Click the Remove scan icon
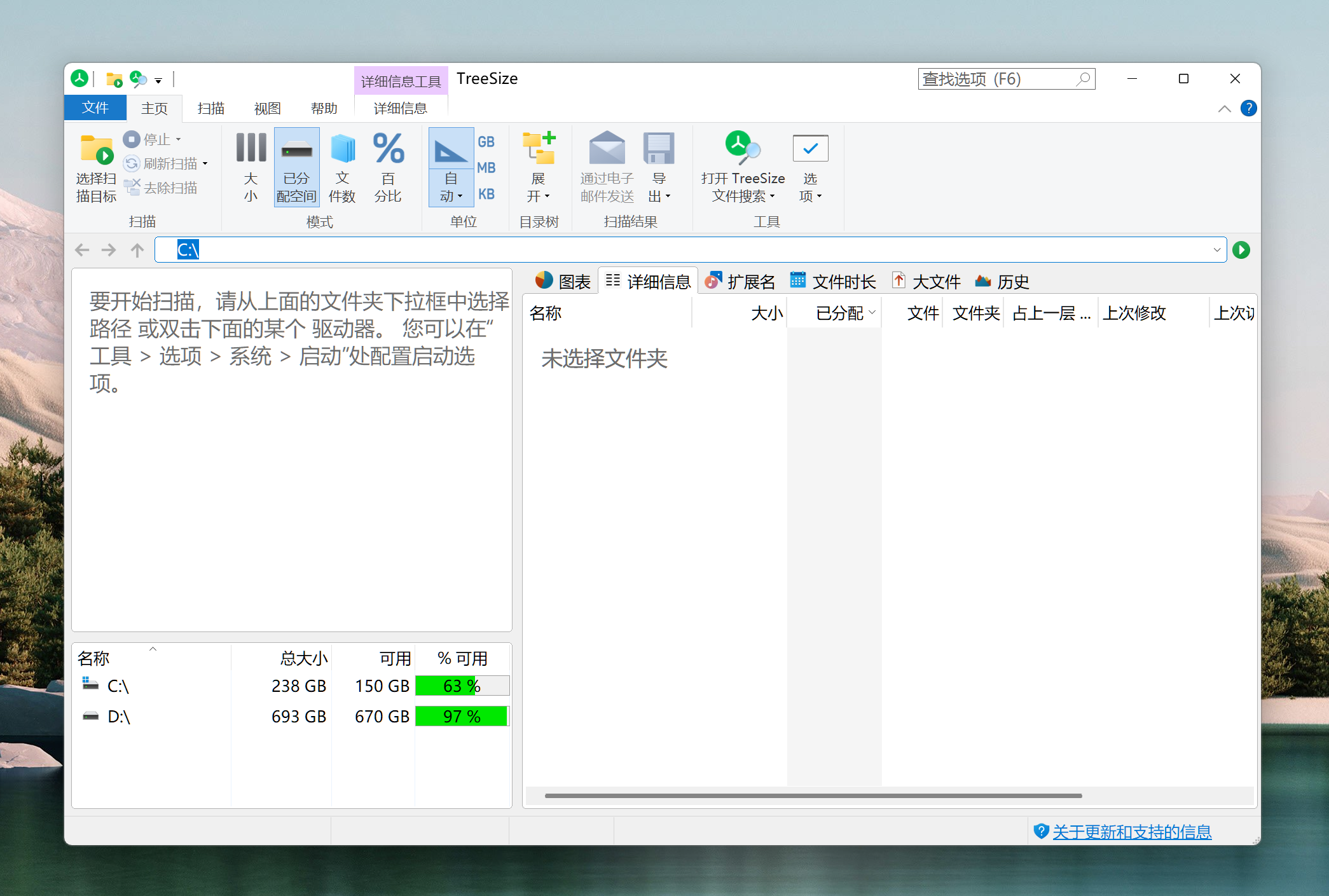 [x=132, y=187]
